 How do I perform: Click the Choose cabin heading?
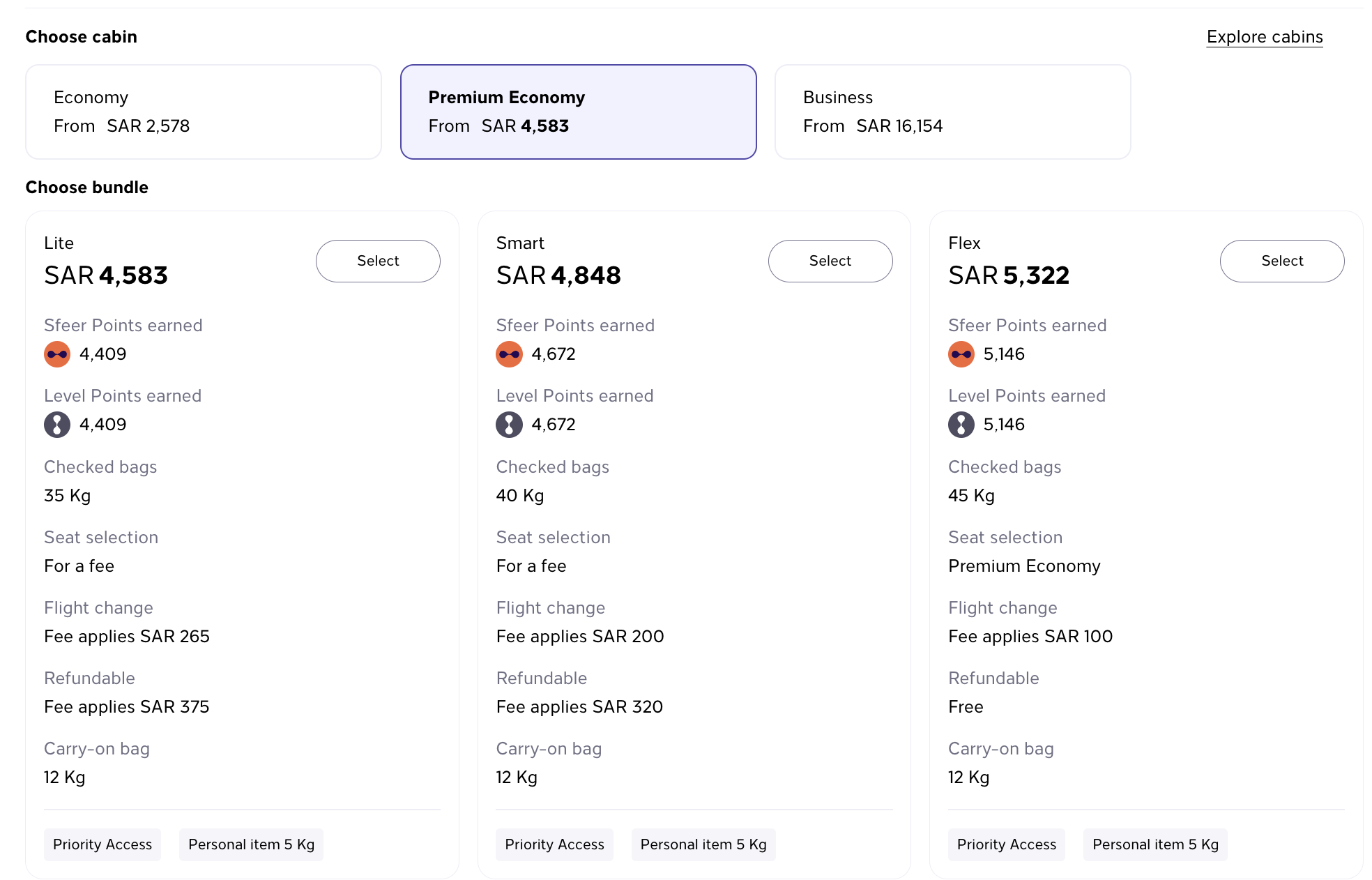(x=82, y=37)
